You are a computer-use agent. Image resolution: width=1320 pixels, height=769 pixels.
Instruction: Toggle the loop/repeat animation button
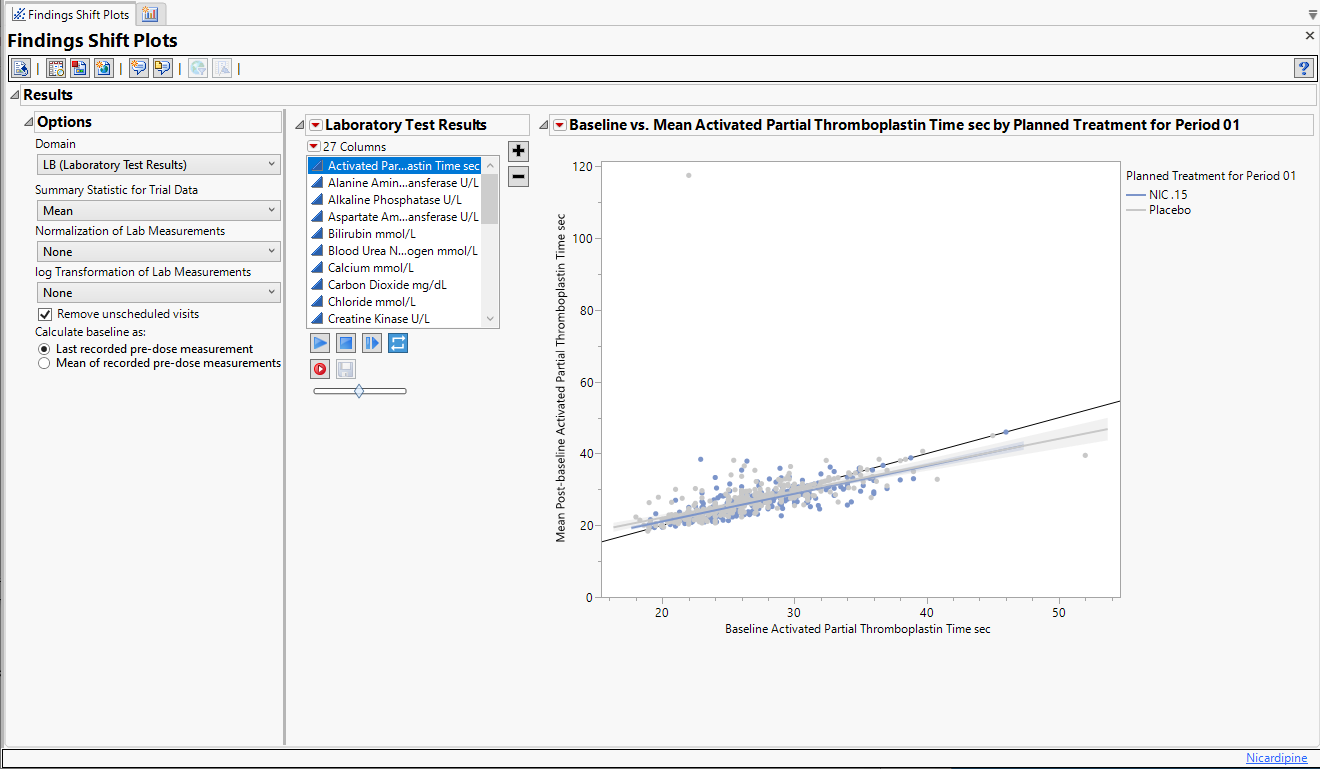397,343
